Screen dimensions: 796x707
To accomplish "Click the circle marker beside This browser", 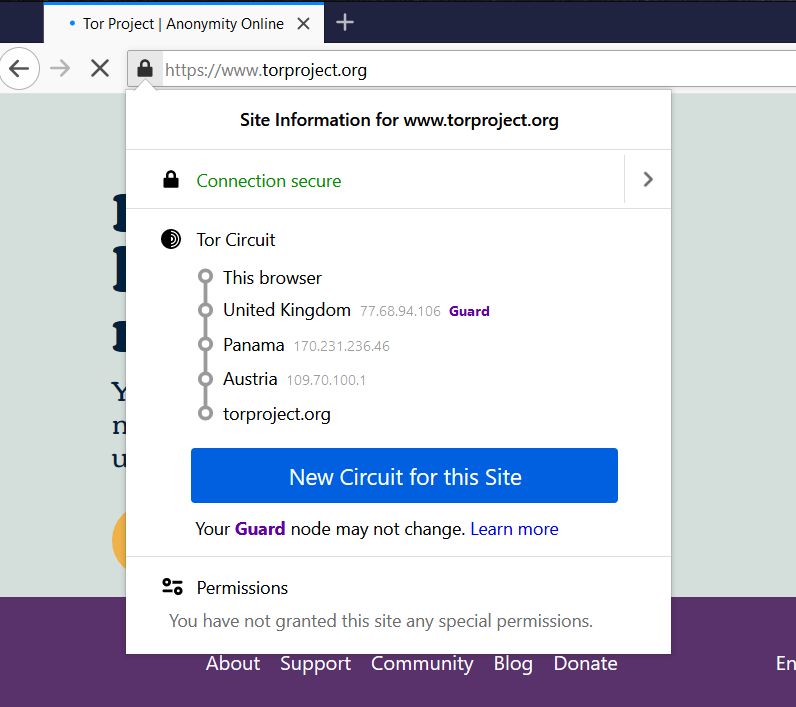I will [205, 277].
